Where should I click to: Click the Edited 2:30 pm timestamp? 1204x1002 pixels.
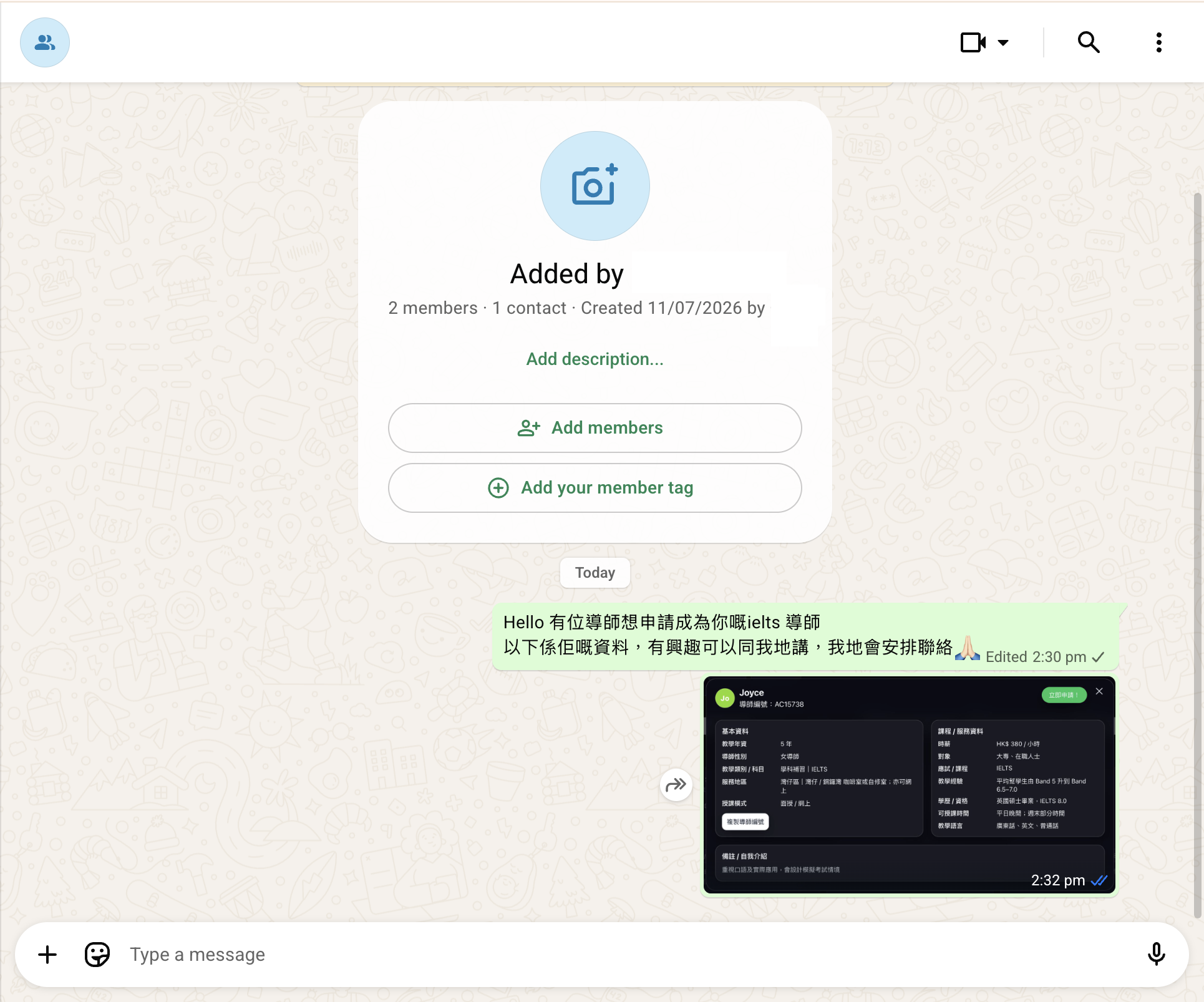(1036, 657)
